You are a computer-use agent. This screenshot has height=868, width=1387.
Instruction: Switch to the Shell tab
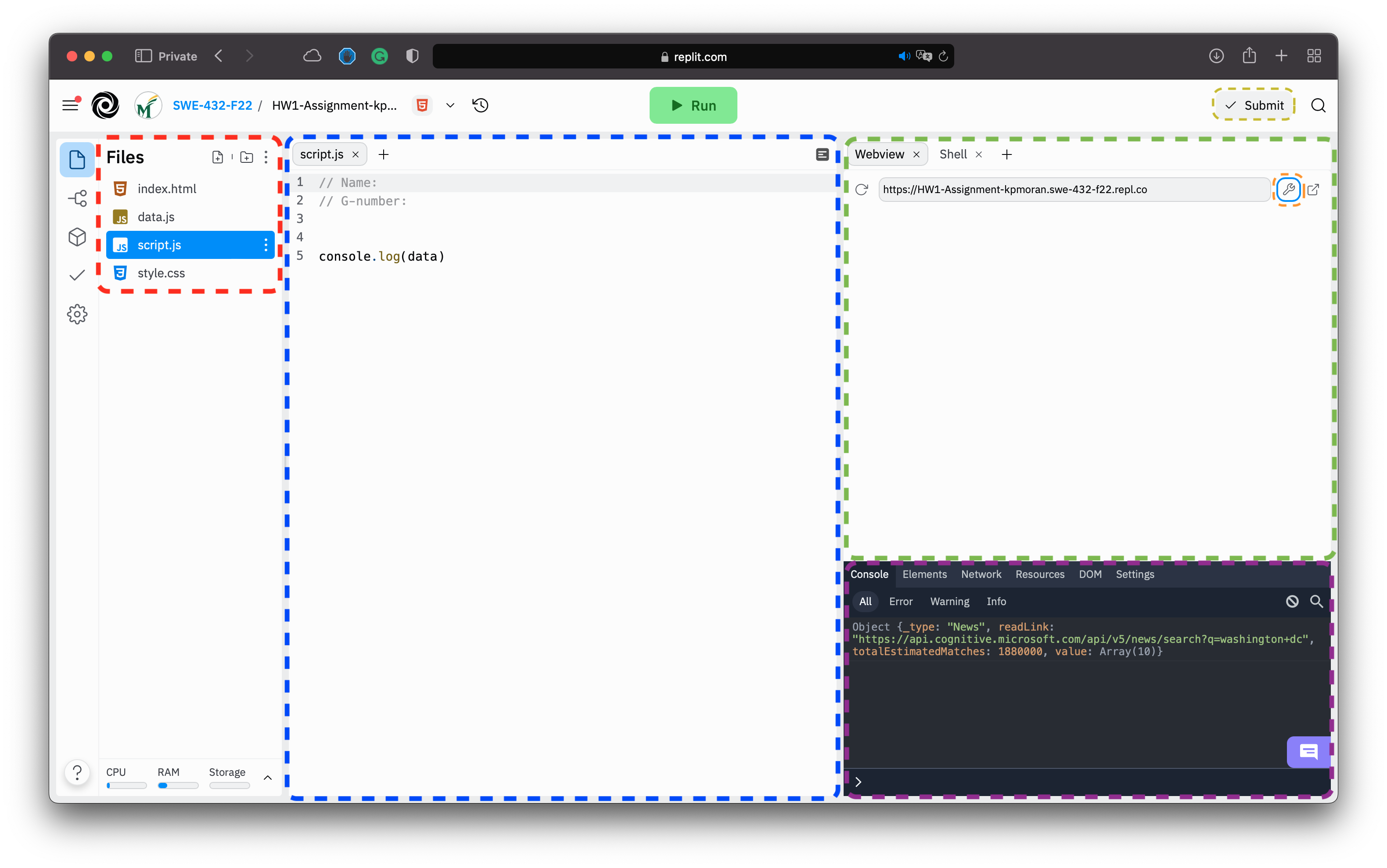click(953, 154)
